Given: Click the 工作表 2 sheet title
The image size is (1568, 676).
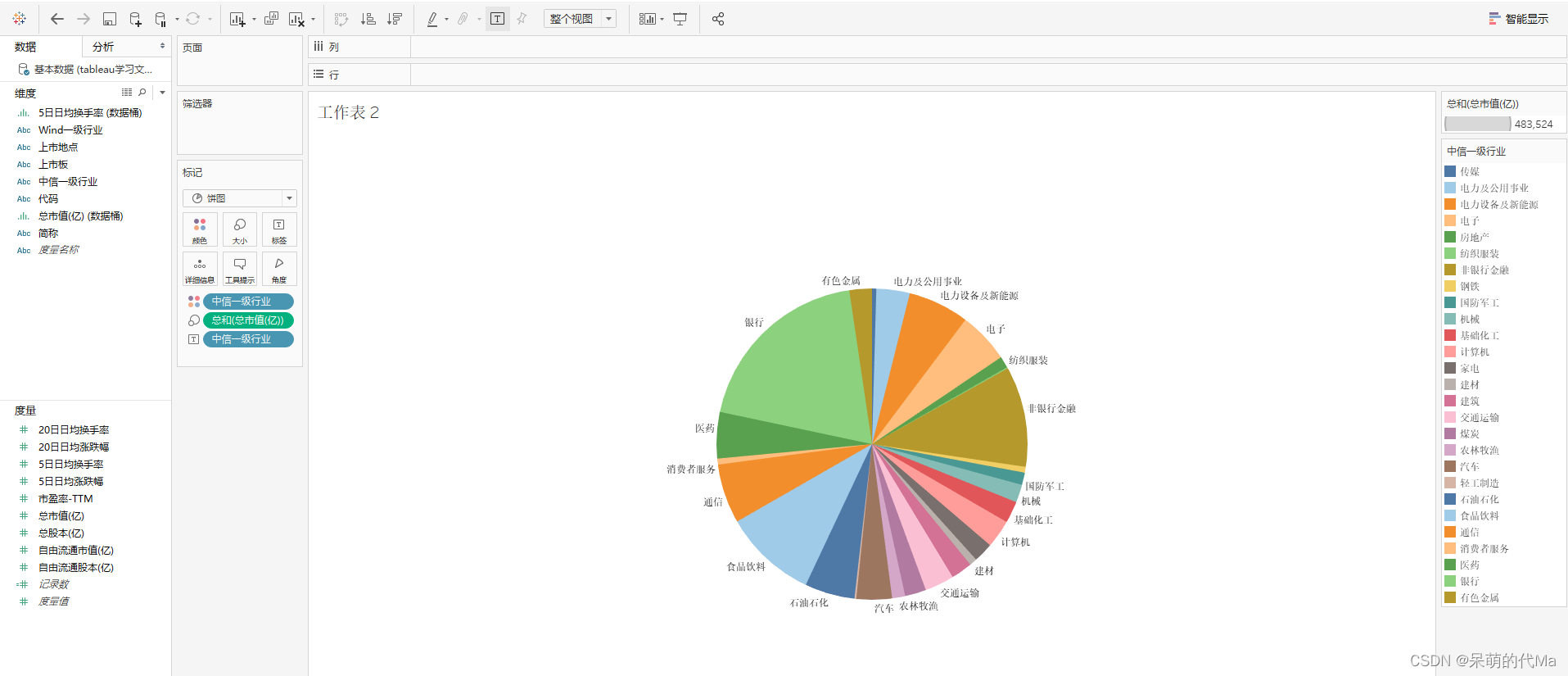Looking at the screenshot, I should (349, 112).
